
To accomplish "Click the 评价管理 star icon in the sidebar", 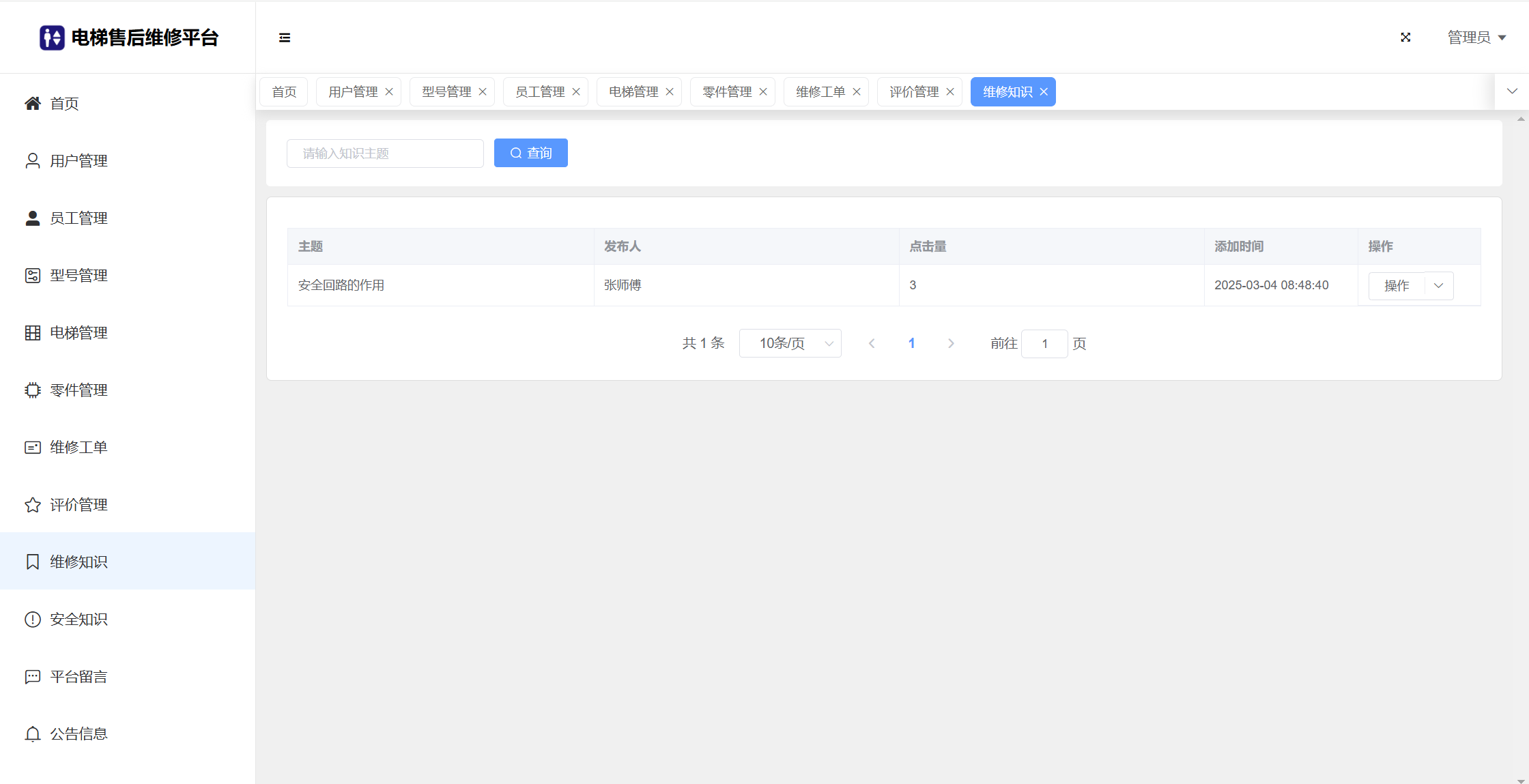I will (x=33, y=505).
